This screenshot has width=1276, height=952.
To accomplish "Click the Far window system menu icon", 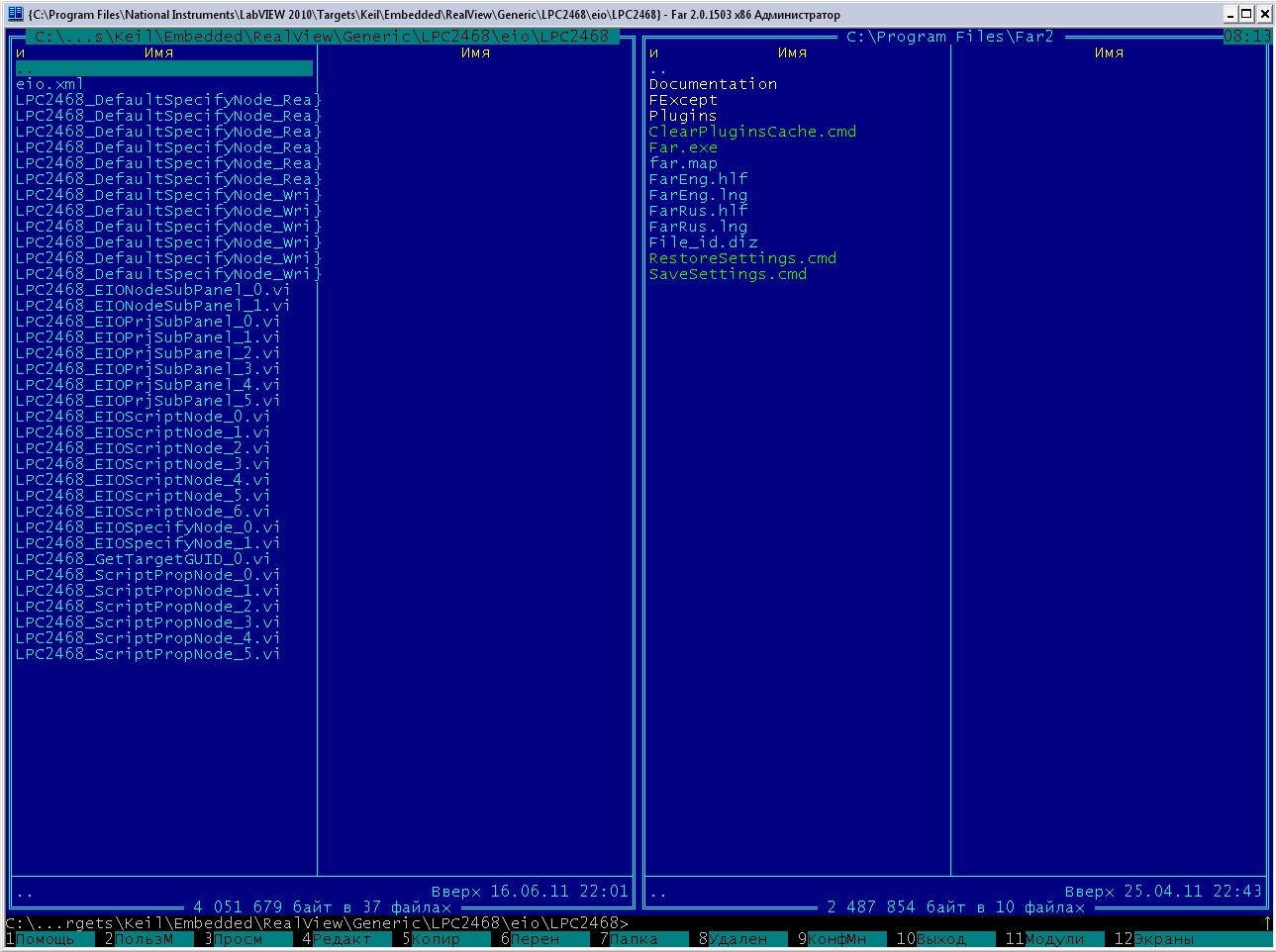I will click(x=15, y=14).
